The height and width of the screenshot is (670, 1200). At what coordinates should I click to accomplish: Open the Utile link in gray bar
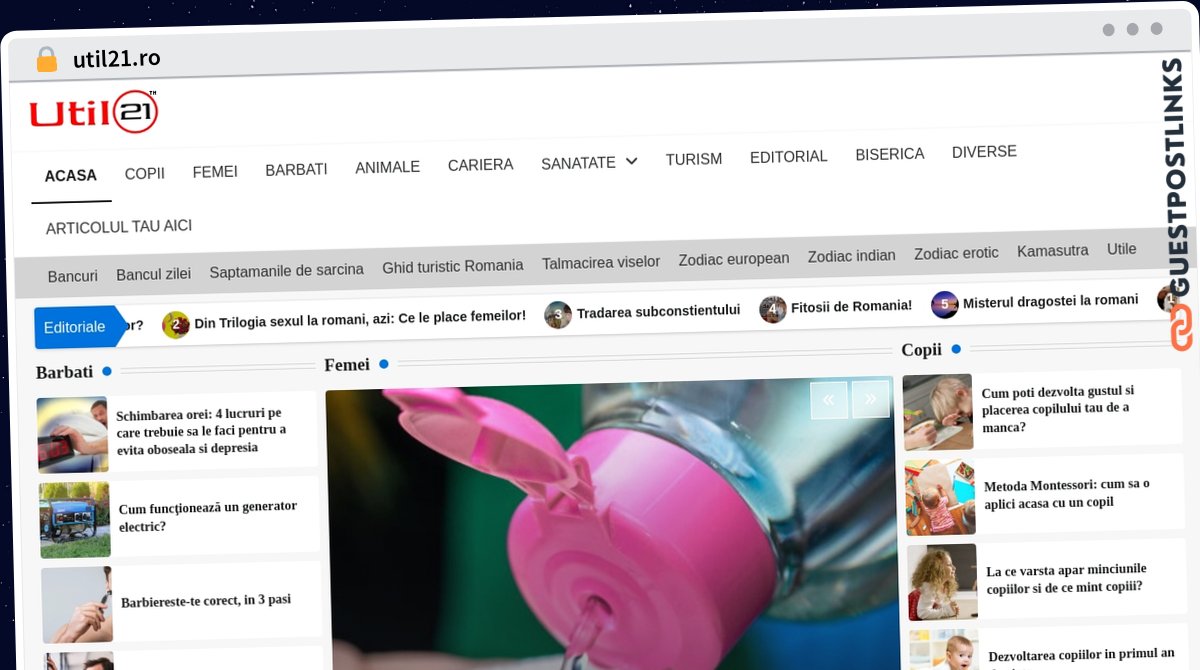(1122, 249)
